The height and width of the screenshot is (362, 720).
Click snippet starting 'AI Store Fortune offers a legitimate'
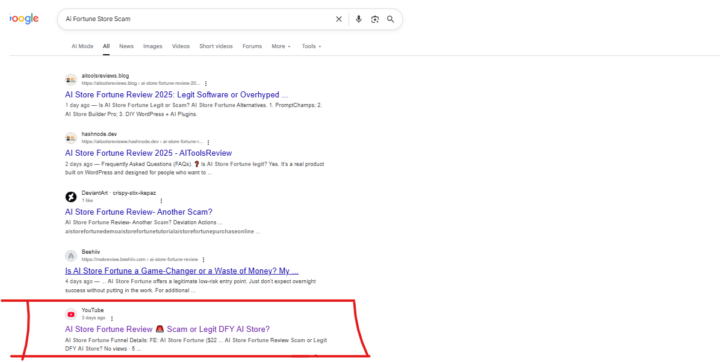pos(173,281)
